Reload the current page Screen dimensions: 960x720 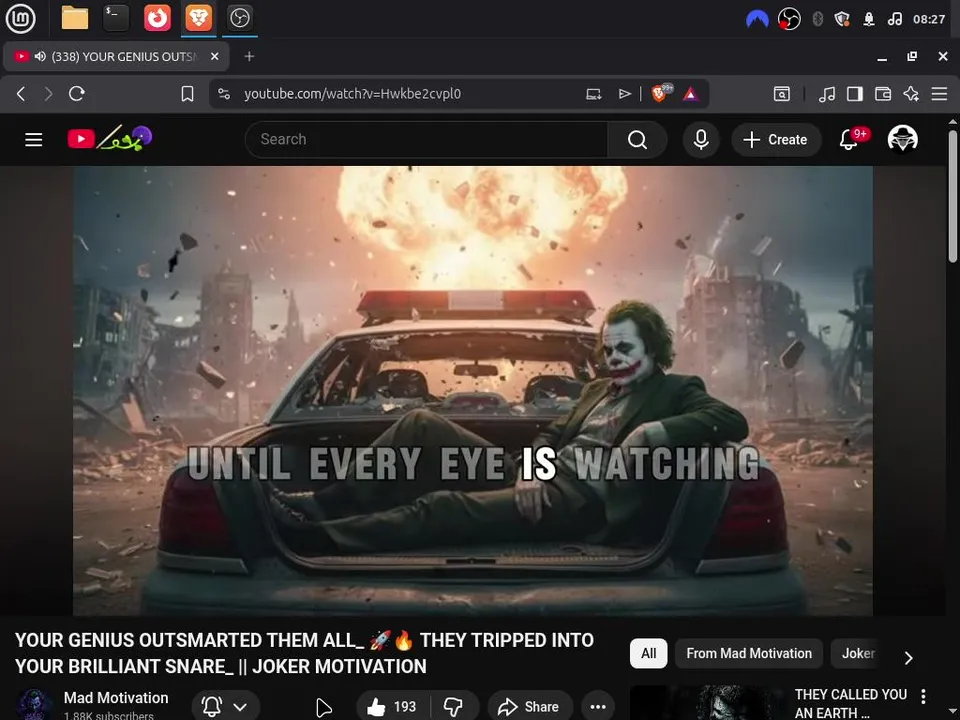click(x=77, y=94)
